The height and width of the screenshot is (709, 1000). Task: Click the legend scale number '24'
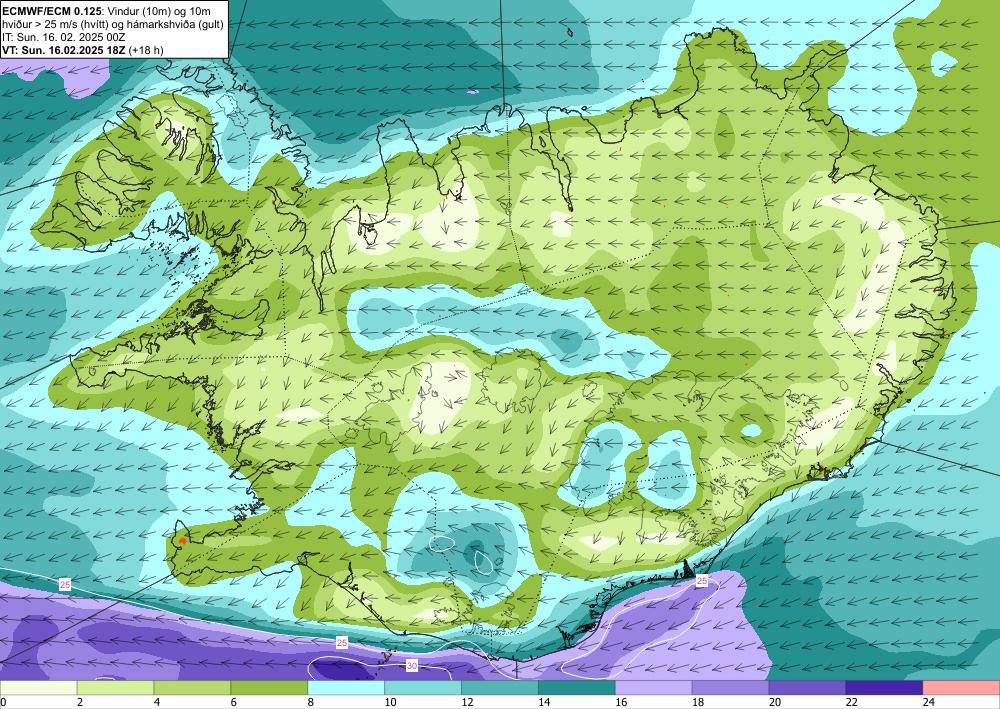(928, 702)
